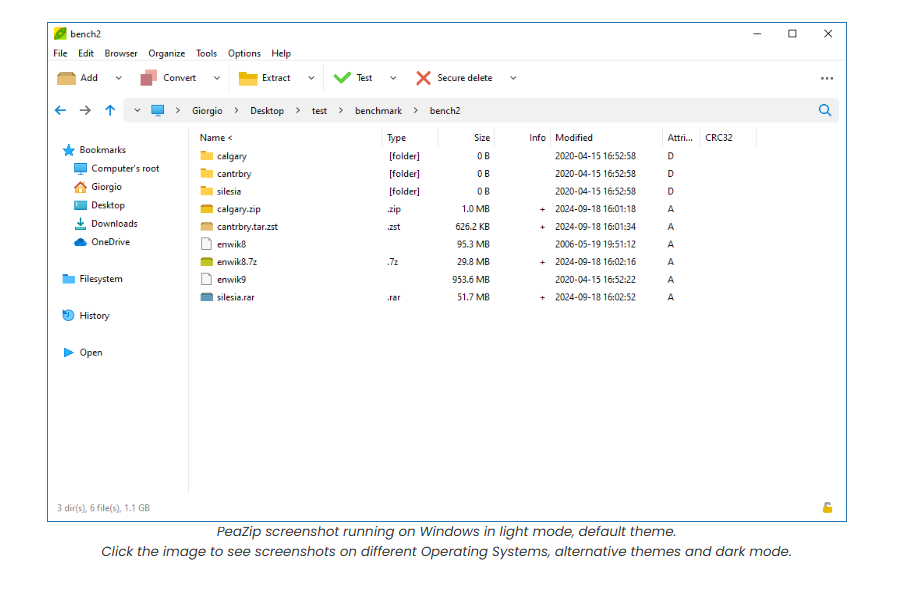
Task: Open the address bar history dropdown
Action: [x=137, y=111]
